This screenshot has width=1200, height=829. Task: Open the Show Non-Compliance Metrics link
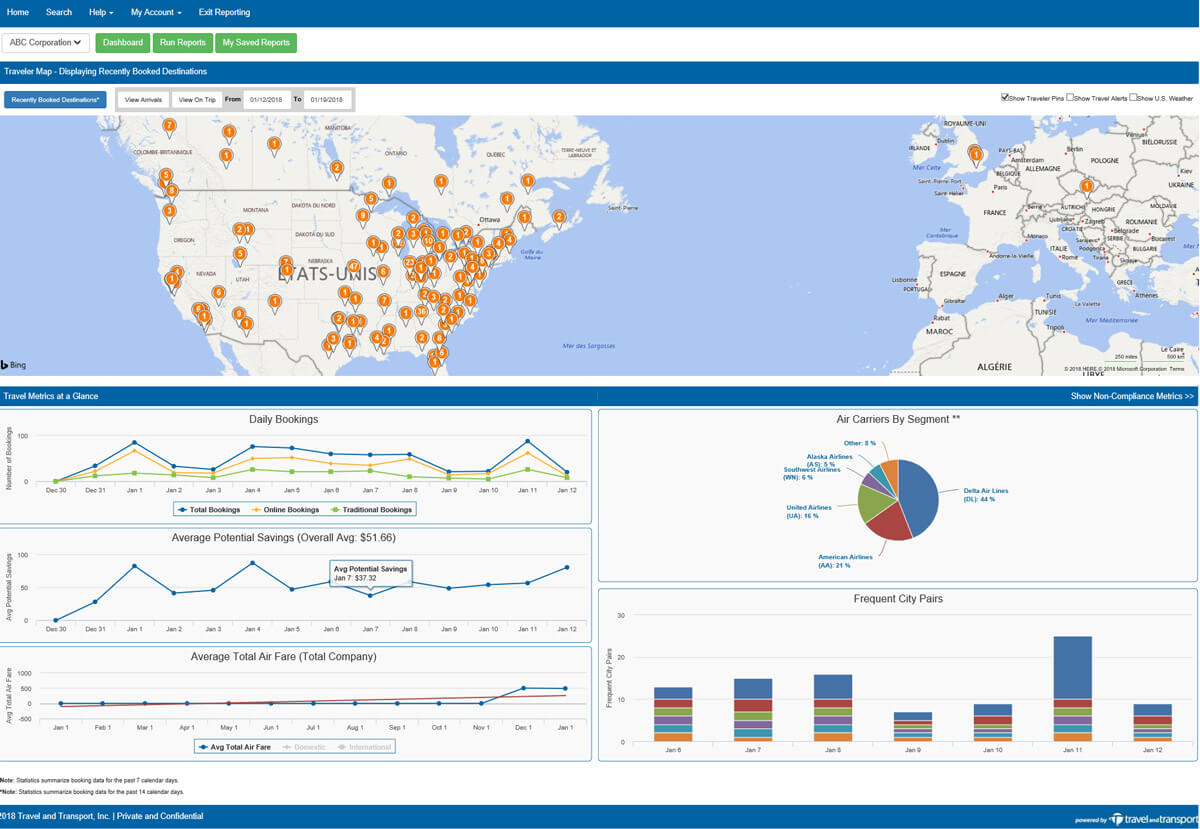pos(1132,396)
